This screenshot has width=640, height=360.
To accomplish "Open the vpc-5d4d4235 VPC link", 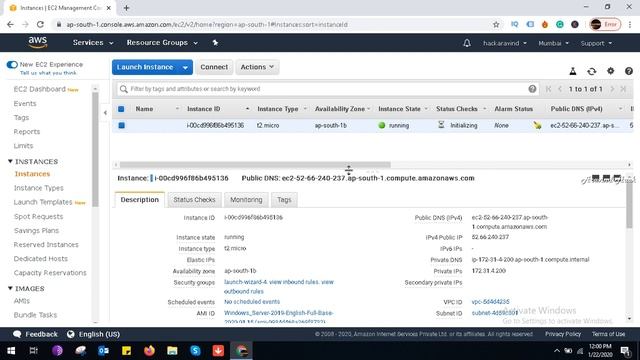I will click(490, 302).
